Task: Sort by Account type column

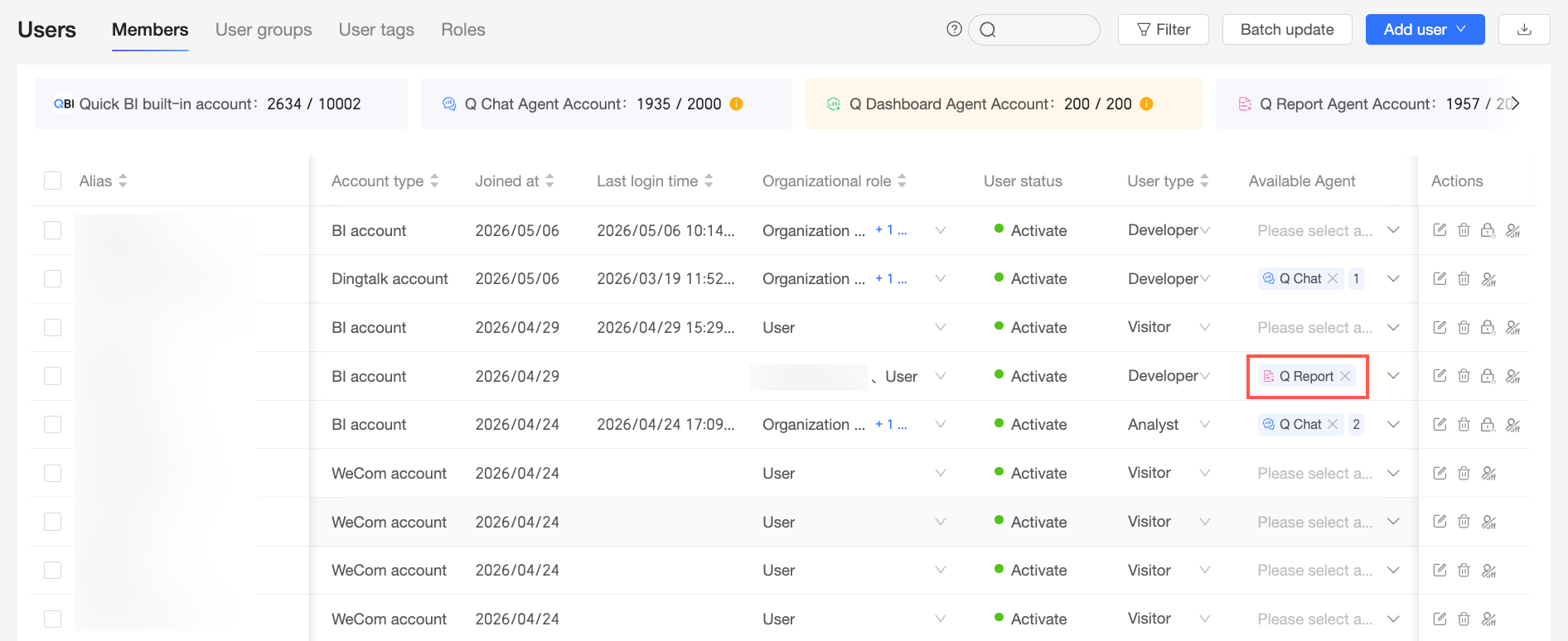Action: pyautogui.click(x=434, y=181)
